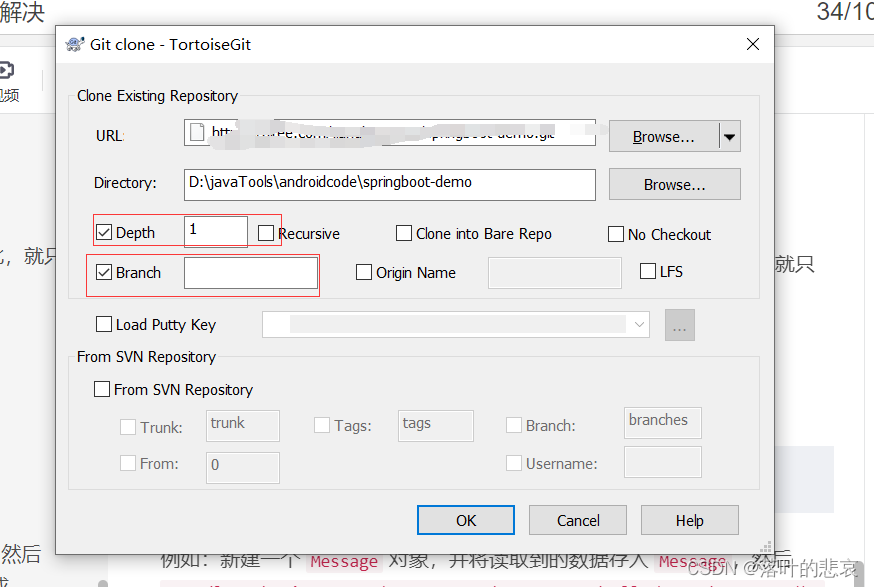Open the URL Browse dropdown arrow

(x=729, y=136)
